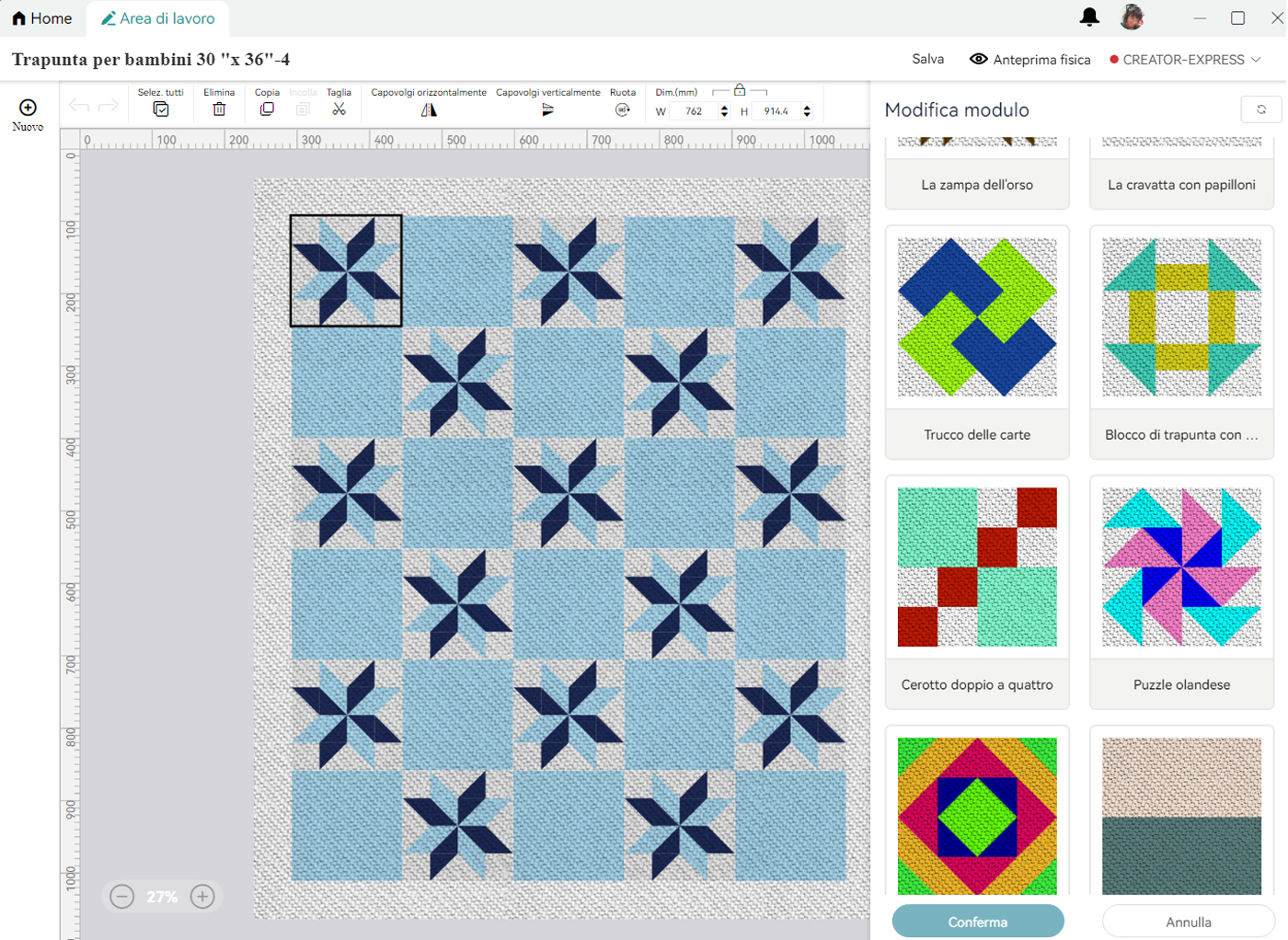Click the Copia icon

(x=267, y=109)
